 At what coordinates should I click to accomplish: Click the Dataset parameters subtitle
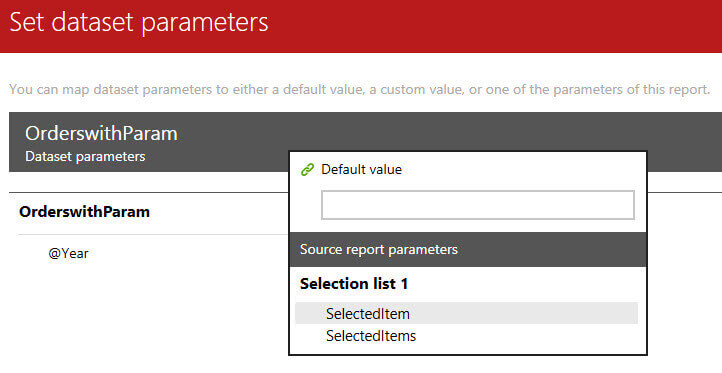pyautogui.click(x=85, y=157)
